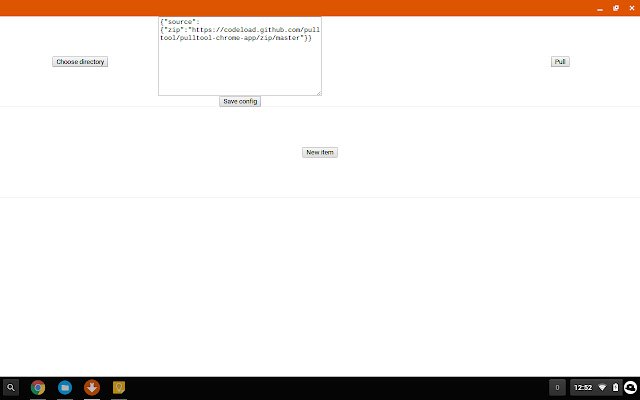The image size is (640, 400).
Task: Open the user avatar in system tray
Action: pyautogui.click(x=631, y=387)
